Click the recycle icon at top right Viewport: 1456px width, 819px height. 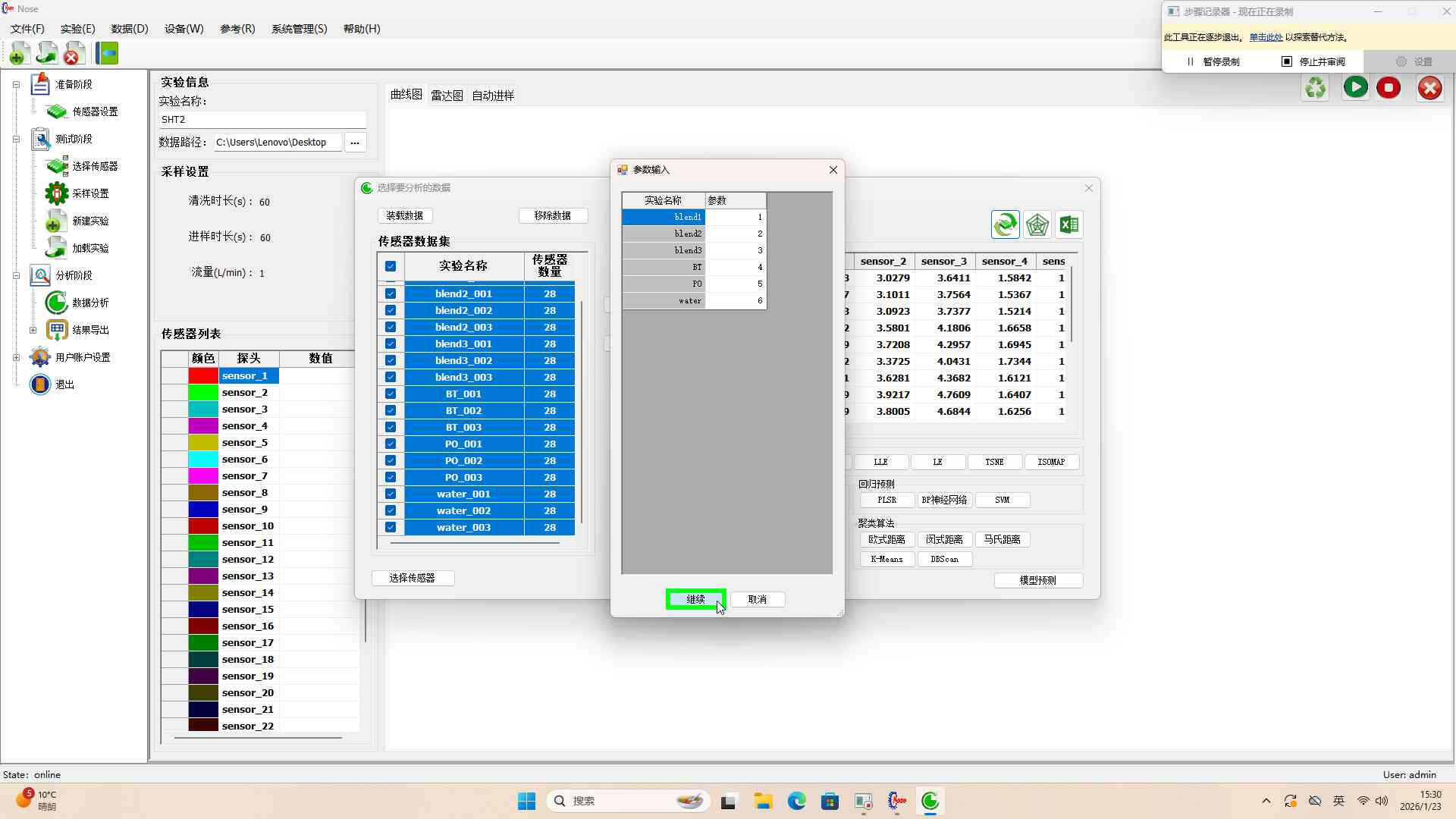(1316, 88)
